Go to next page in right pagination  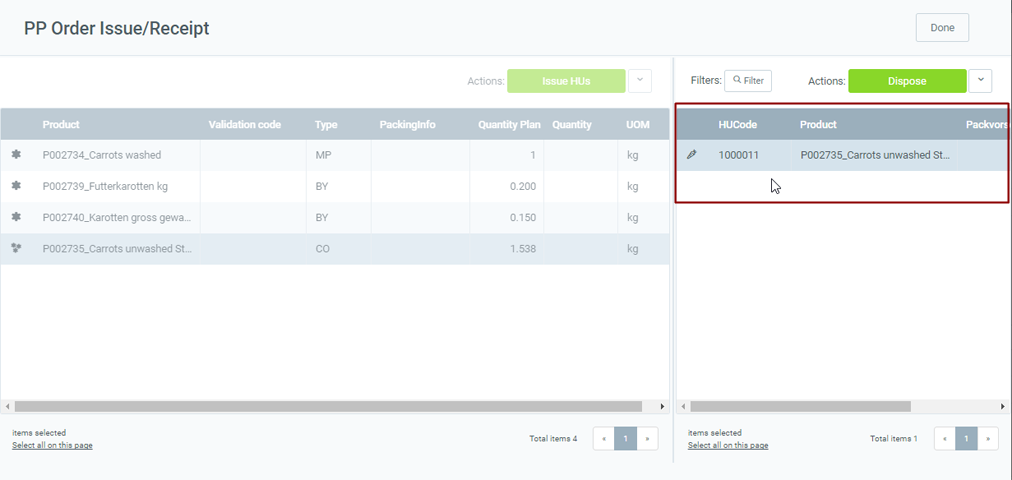tap(988, 439)
